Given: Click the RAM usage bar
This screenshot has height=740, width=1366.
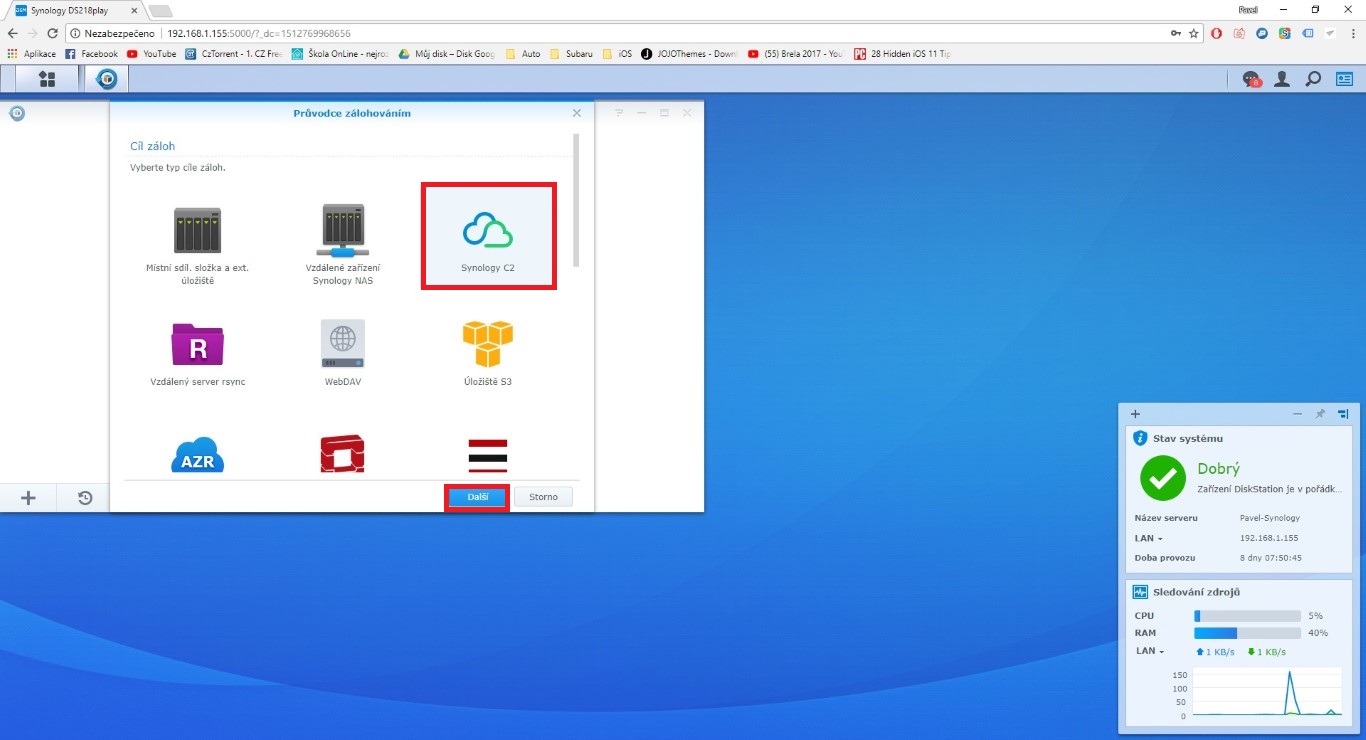Looking at the screenshot, I should click(1247, 633).
